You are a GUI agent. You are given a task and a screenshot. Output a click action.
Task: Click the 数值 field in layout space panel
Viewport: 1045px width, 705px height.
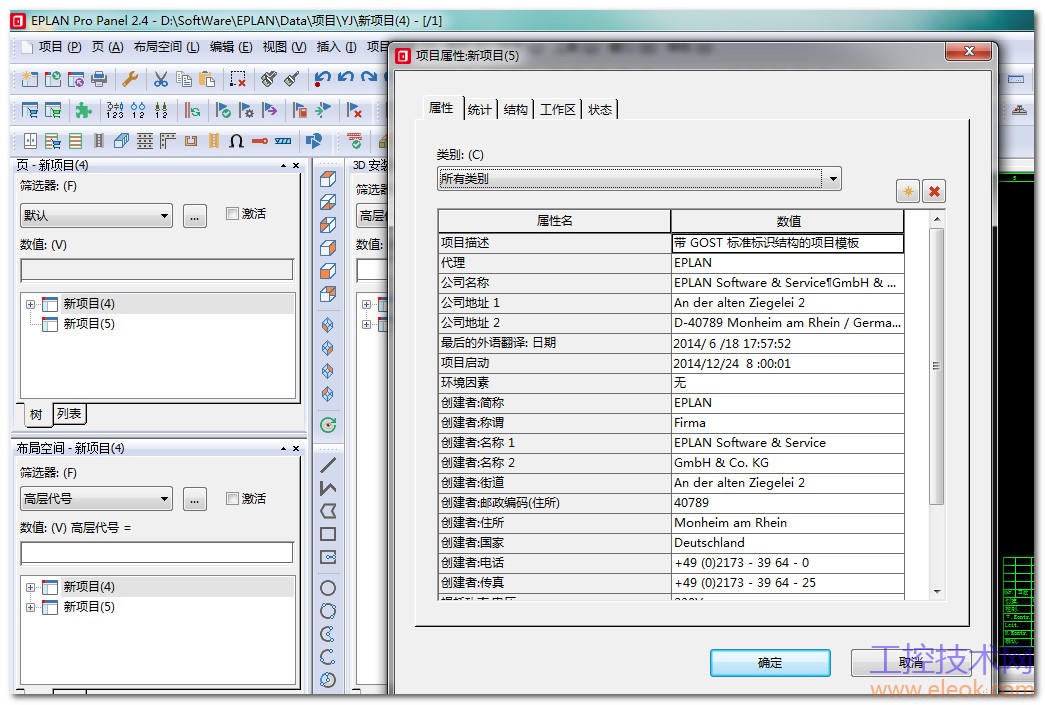pyautogui.click(x=157, y=553)
